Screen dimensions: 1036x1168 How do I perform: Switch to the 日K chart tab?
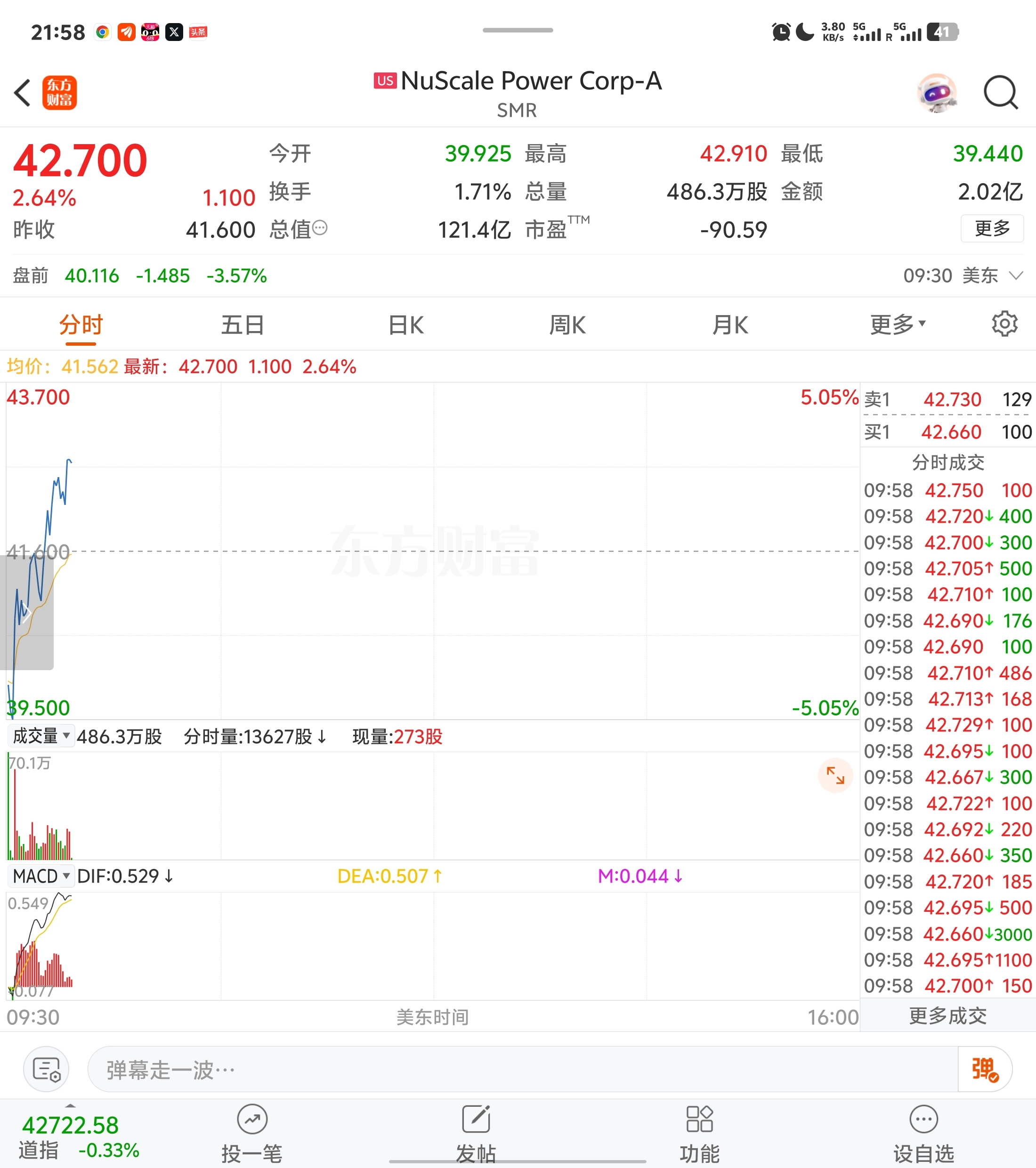click(406, 324)
